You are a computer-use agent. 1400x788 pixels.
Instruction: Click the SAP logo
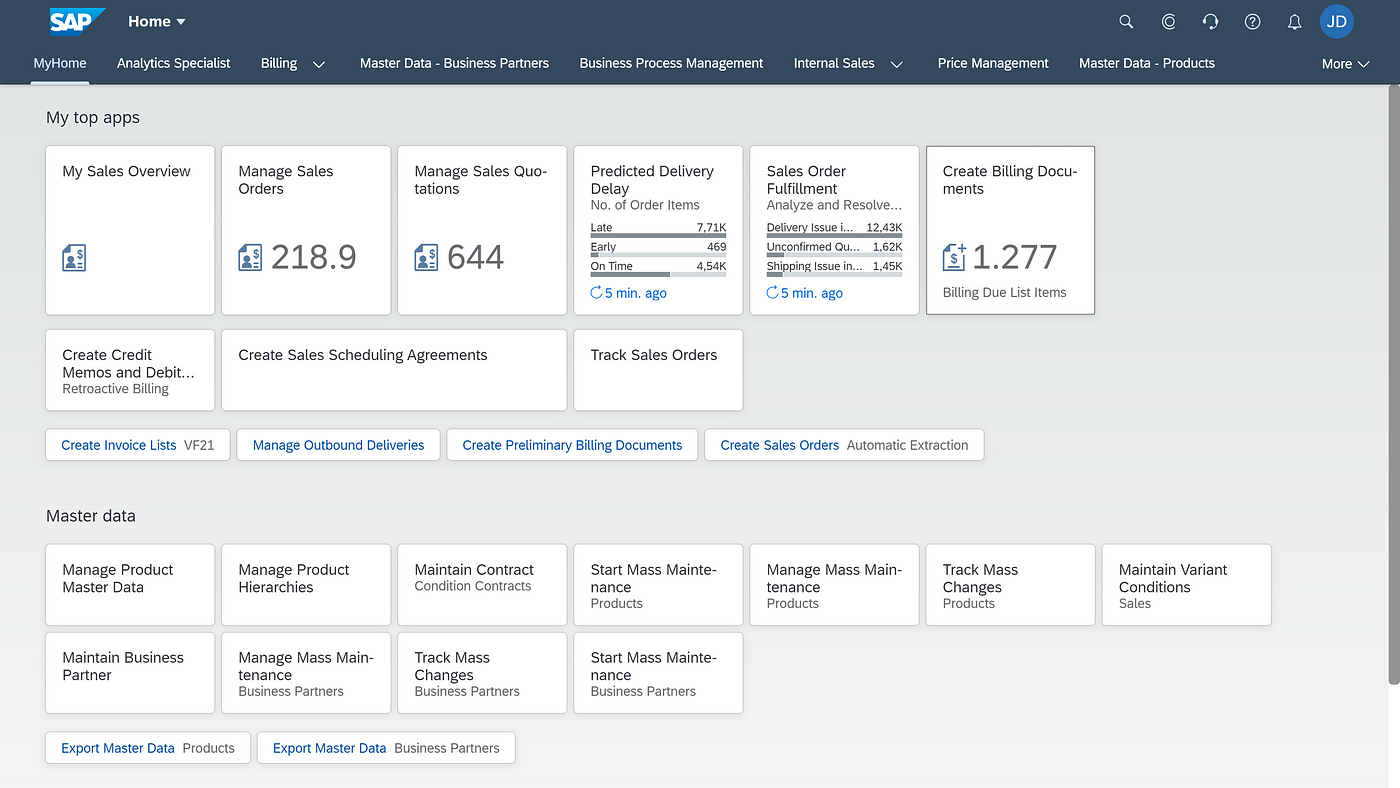[x=78, y=21]
